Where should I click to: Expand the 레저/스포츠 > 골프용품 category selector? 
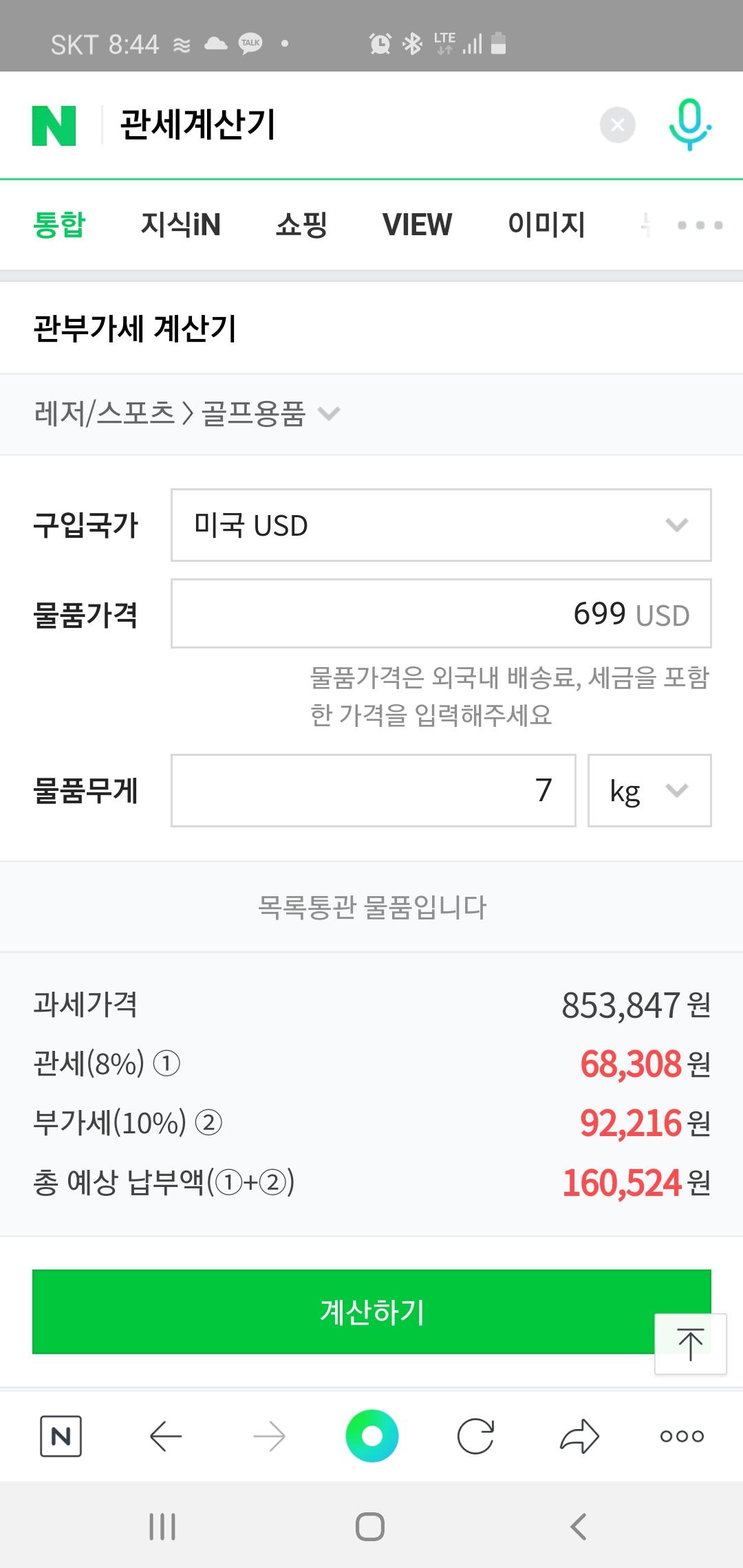pos(187,414)
